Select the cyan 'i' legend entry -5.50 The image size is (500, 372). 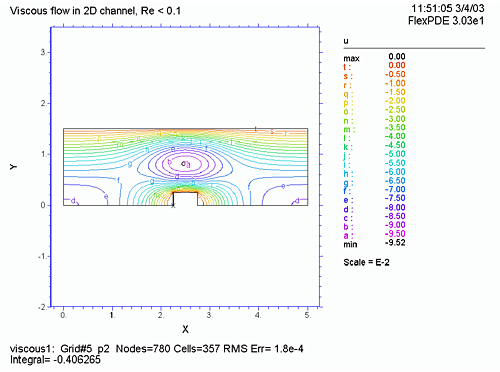point(374,163)
